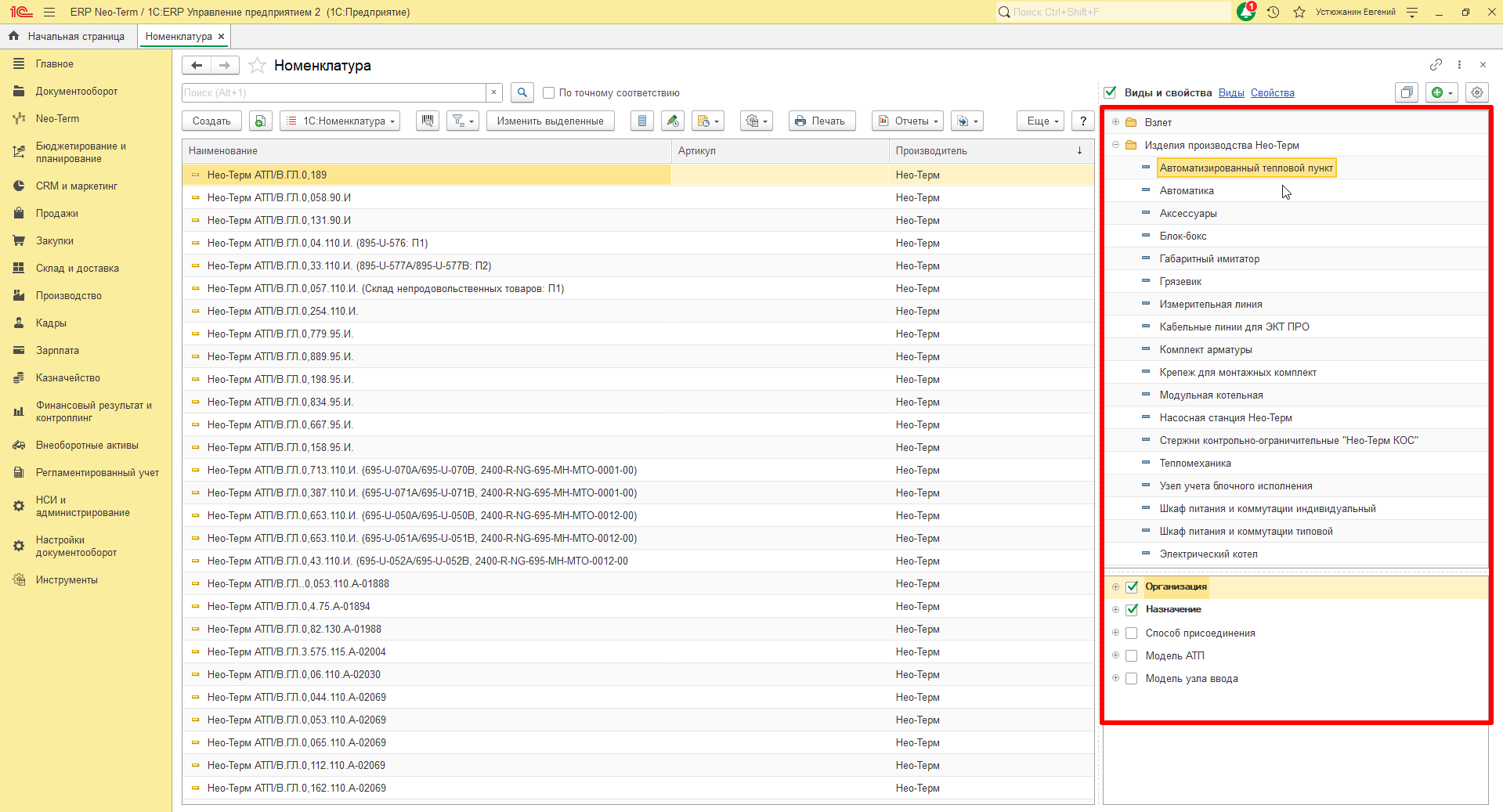Open the main hamburger menu
This screenshot has width=1503, height=812.
(49, 12)
